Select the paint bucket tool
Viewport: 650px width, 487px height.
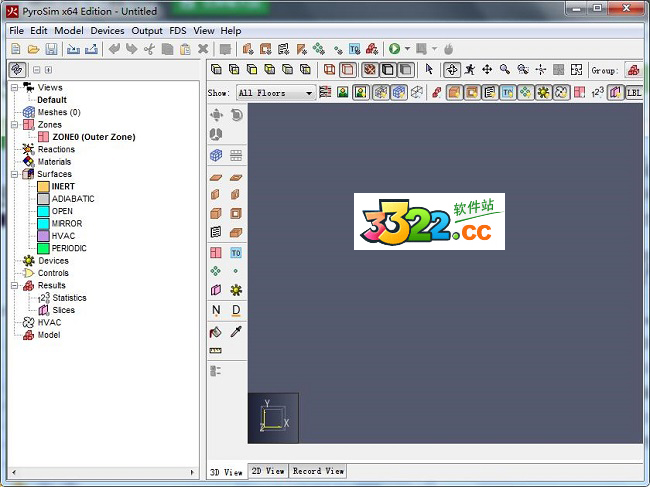pyautogui.click(x=216, y=332)
